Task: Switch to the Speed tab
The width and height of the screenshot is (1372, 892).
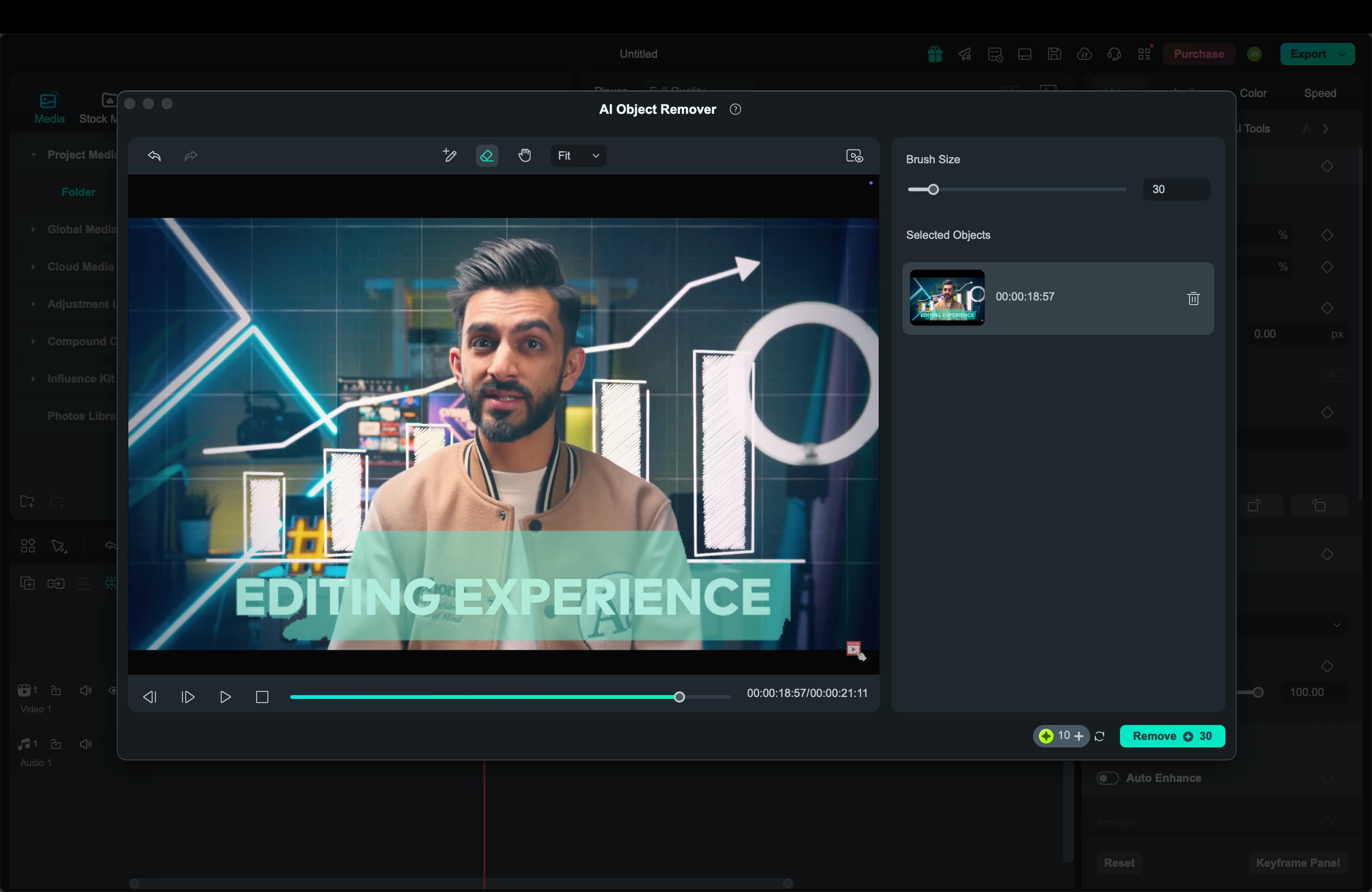Action: point(1320,93)
